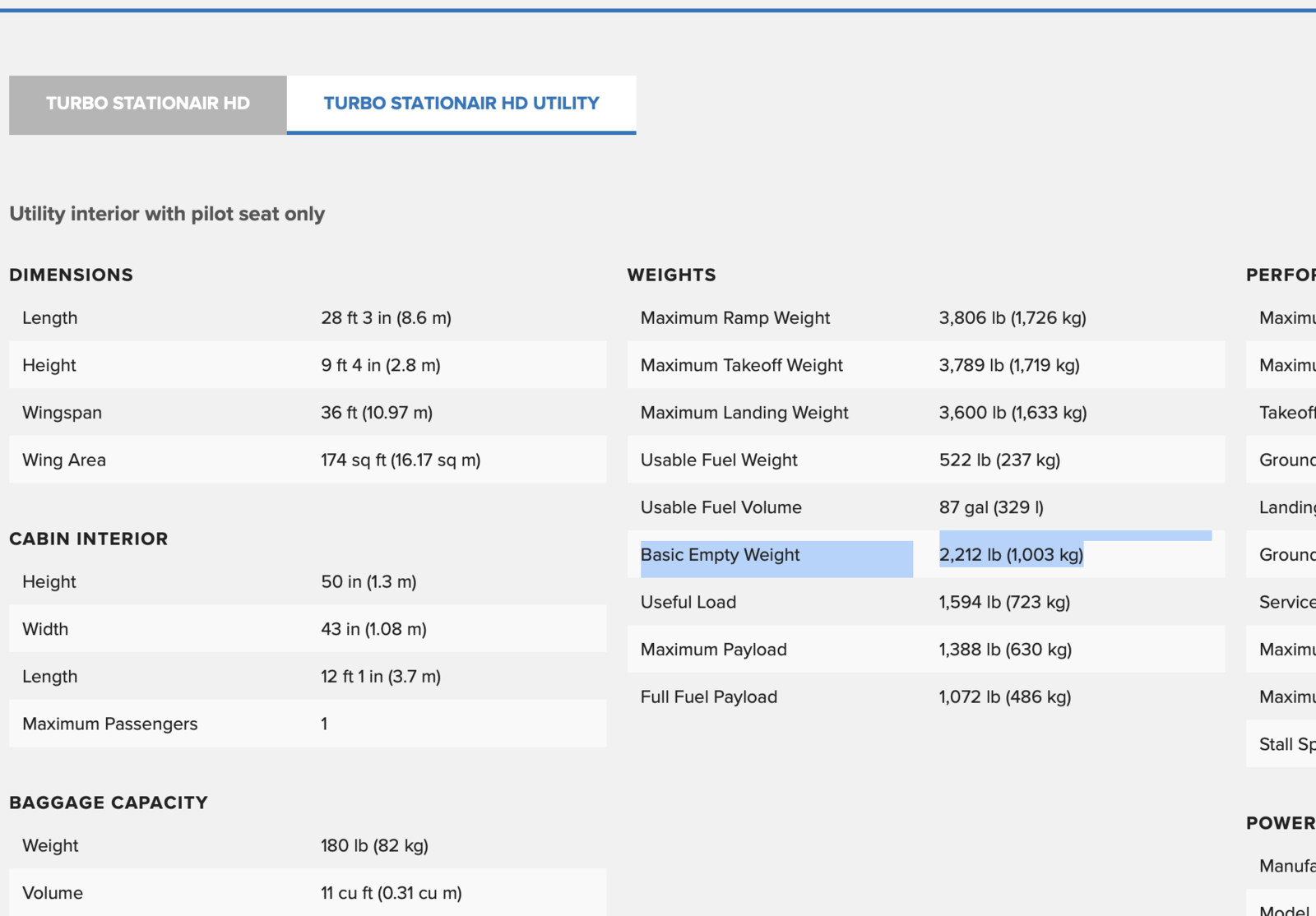Select the BAGGAGE CAPACITY heading
Image resolution: width=1316 pixels, height=916 pixels.
point(108,802)
